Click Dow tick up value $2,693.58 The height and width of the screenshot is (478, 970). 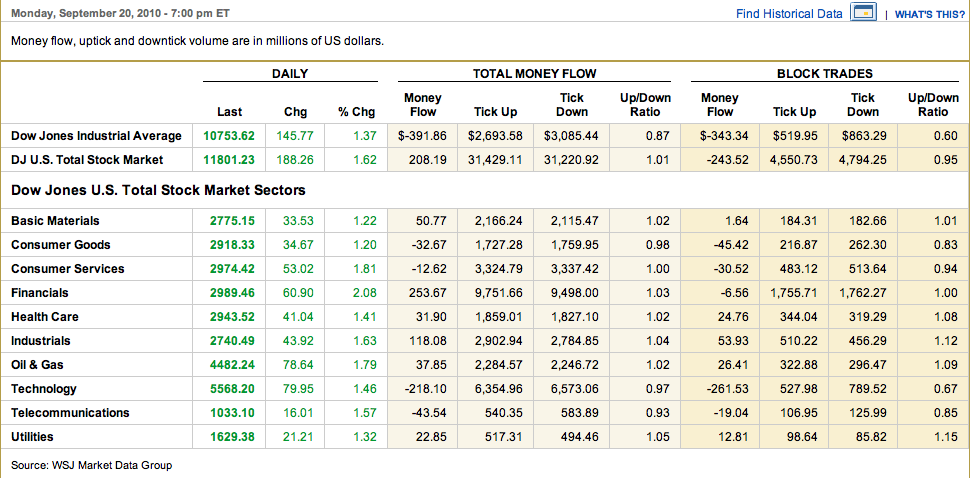(x=495, y=135)
